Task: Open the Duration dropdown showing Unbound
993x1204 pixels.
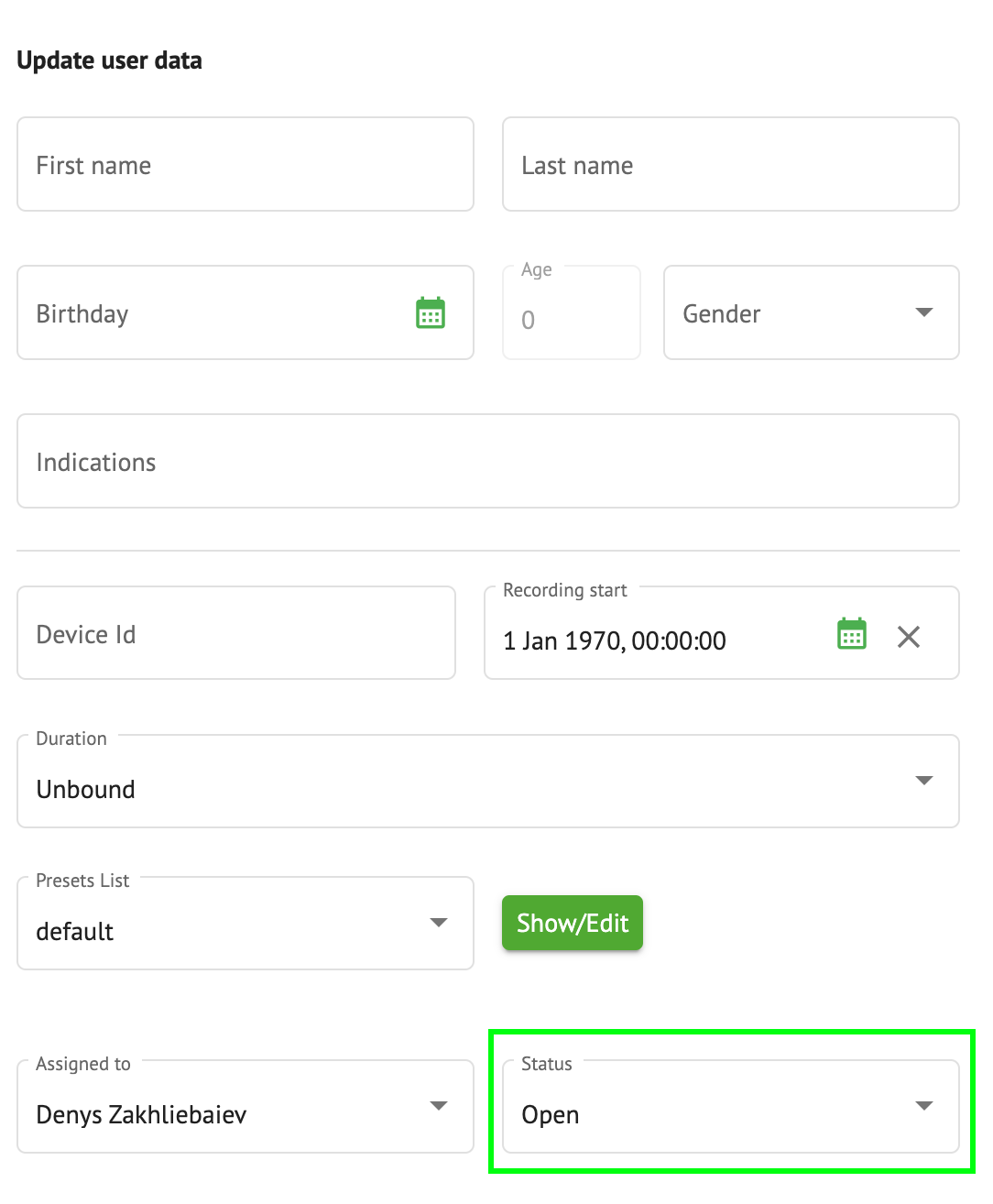Action: [458, 788]
